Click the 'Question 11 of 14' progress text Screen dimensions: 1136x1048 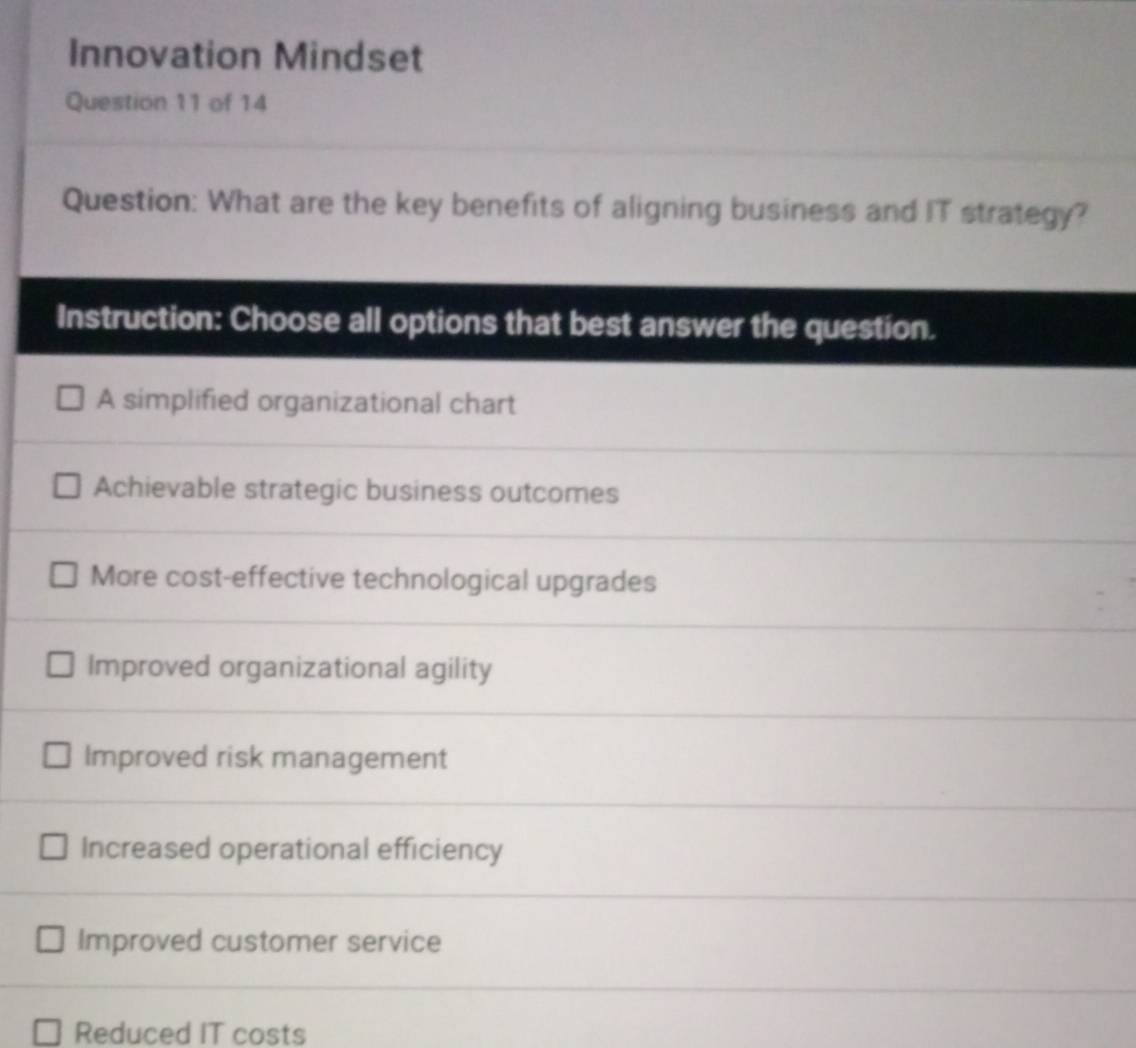point(167,102)
